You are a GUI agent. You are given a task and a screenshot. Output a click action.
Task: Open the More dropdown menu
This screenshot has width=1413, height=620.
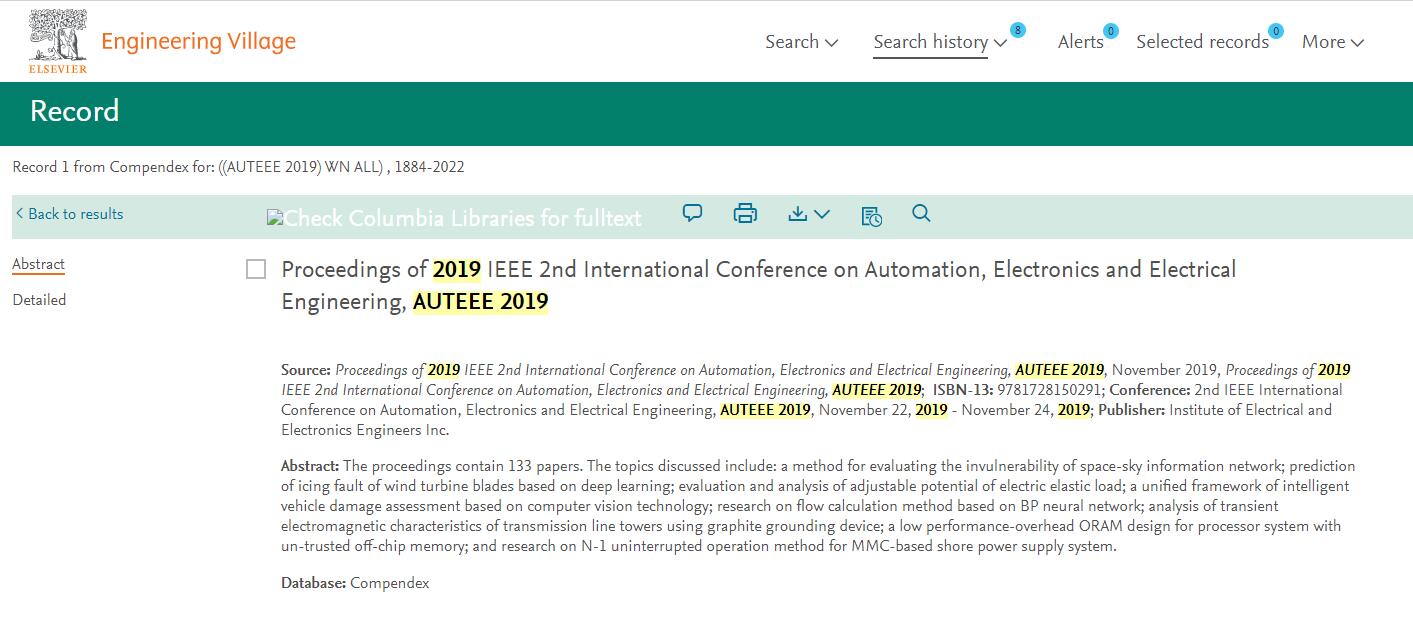tap(1332, 42)
